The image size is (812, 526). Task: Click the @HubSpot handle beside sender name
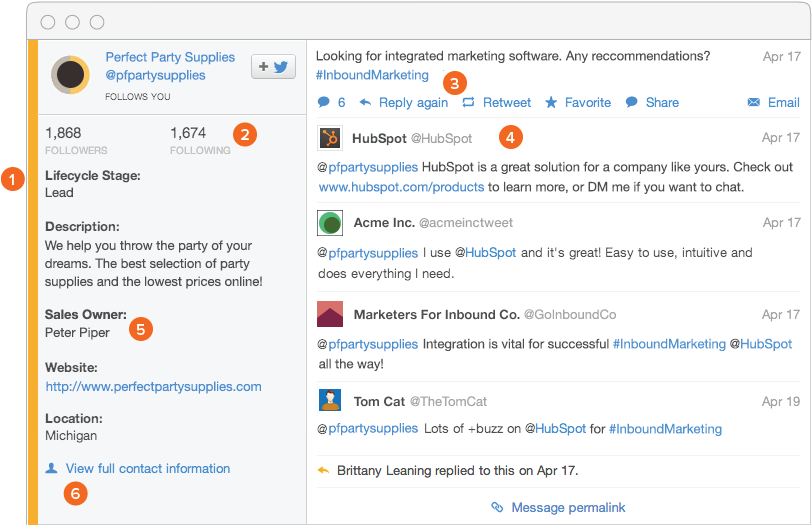click(441, 139)
